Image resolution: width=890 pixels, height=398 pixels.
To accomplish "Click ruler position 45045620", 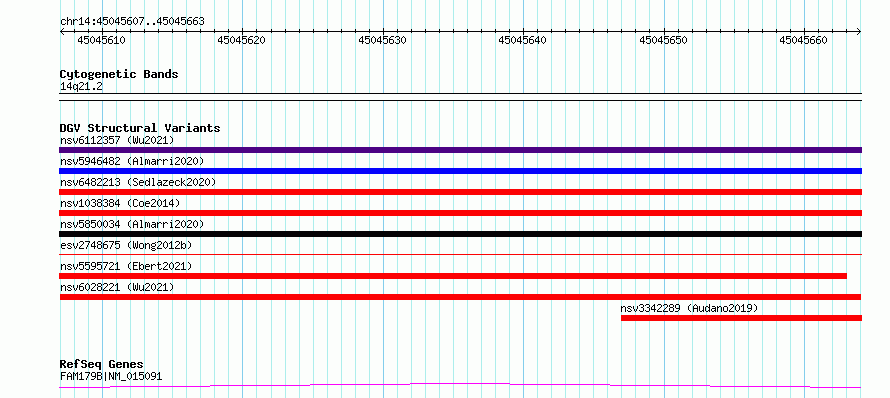I will pos(242,40).
